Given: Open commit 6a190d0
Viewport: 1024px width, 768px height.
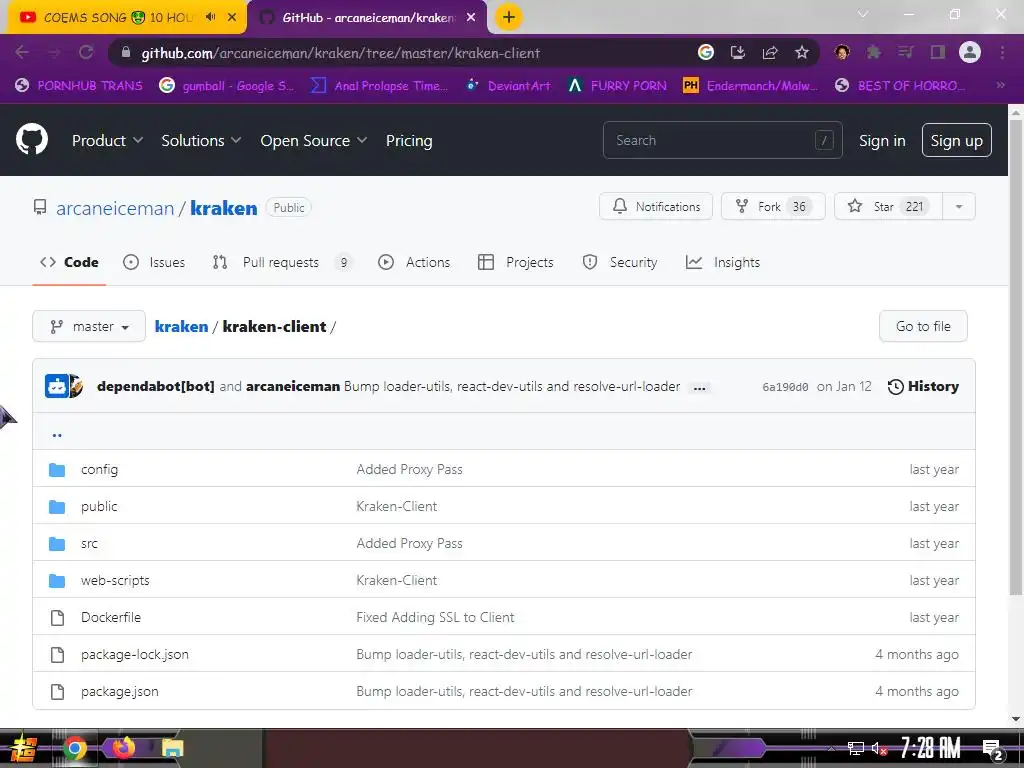Looking at the screenshot, I should coord(785,387).
